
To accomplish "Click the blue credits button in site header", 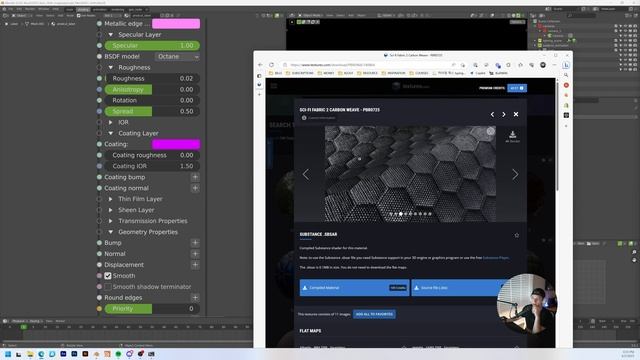I will click(517, 88).
